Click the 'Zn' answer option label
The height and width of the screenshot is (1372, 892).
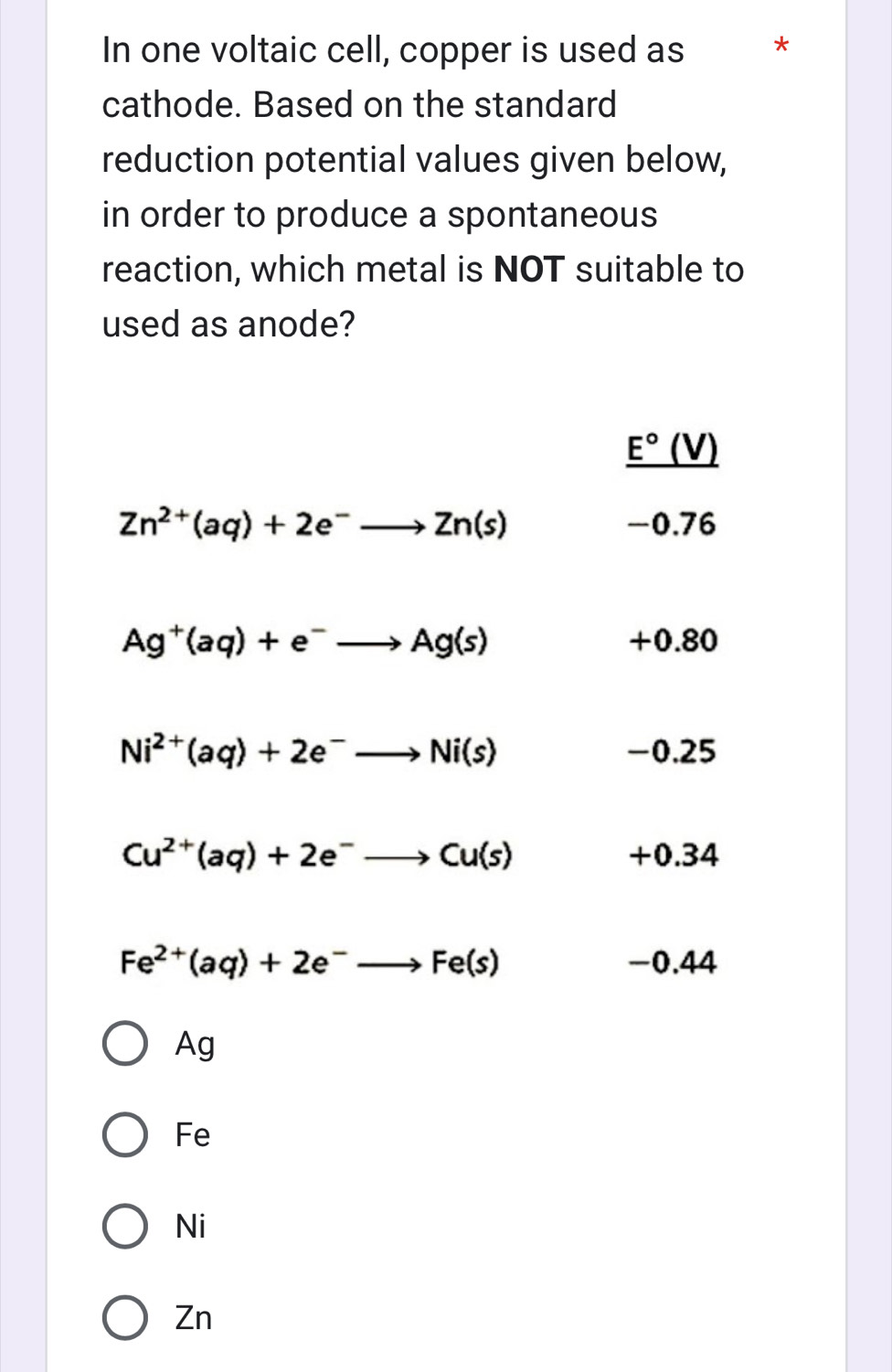tap(194, 1318)
